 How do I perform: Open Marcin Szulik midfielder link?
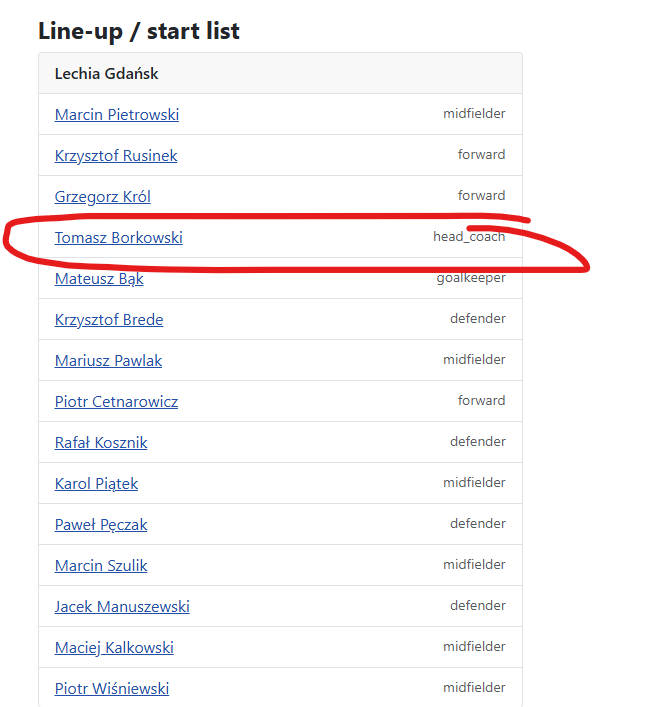click(x=101, y=566)
